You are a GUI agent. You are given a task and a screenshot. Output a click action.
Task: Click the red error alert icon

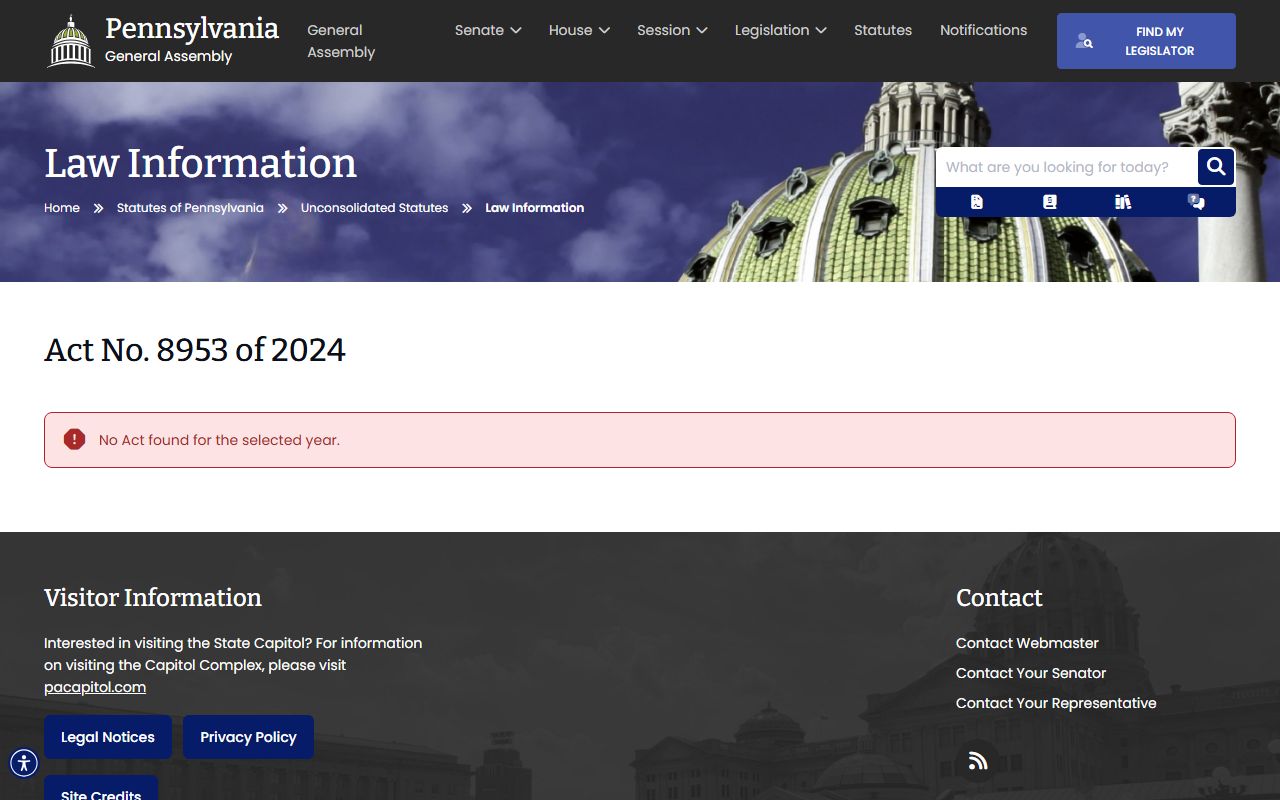coord(74,439)
